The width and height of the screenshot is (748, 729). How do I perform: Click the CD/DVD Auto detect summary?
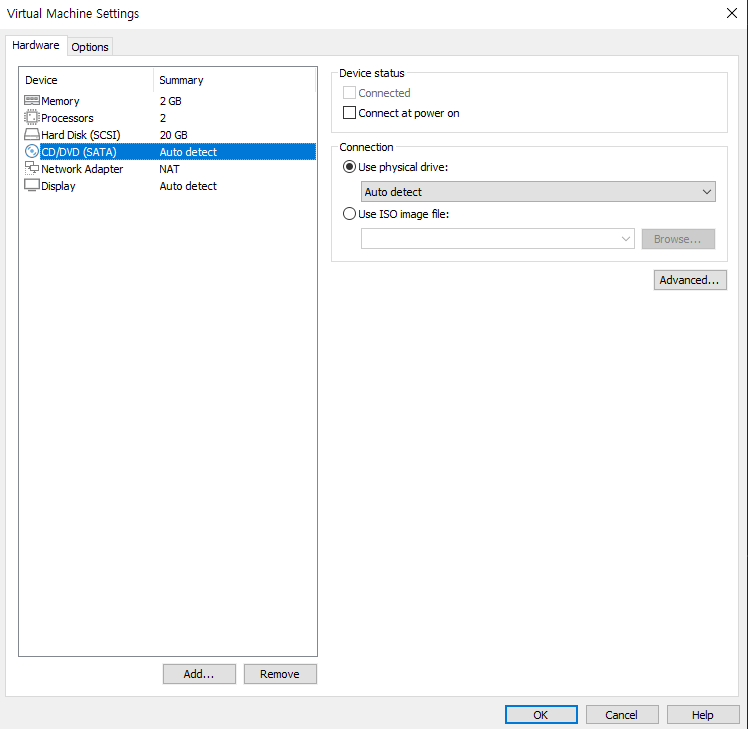click(x=188, y=152)
